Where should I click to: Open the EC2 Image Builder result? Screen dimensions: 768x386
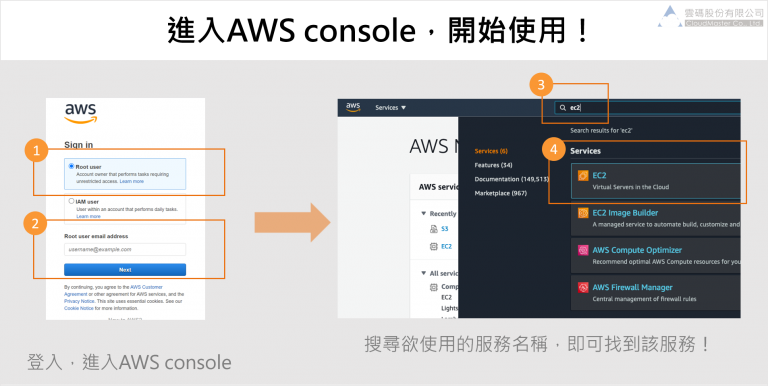(x=655, y=218)
